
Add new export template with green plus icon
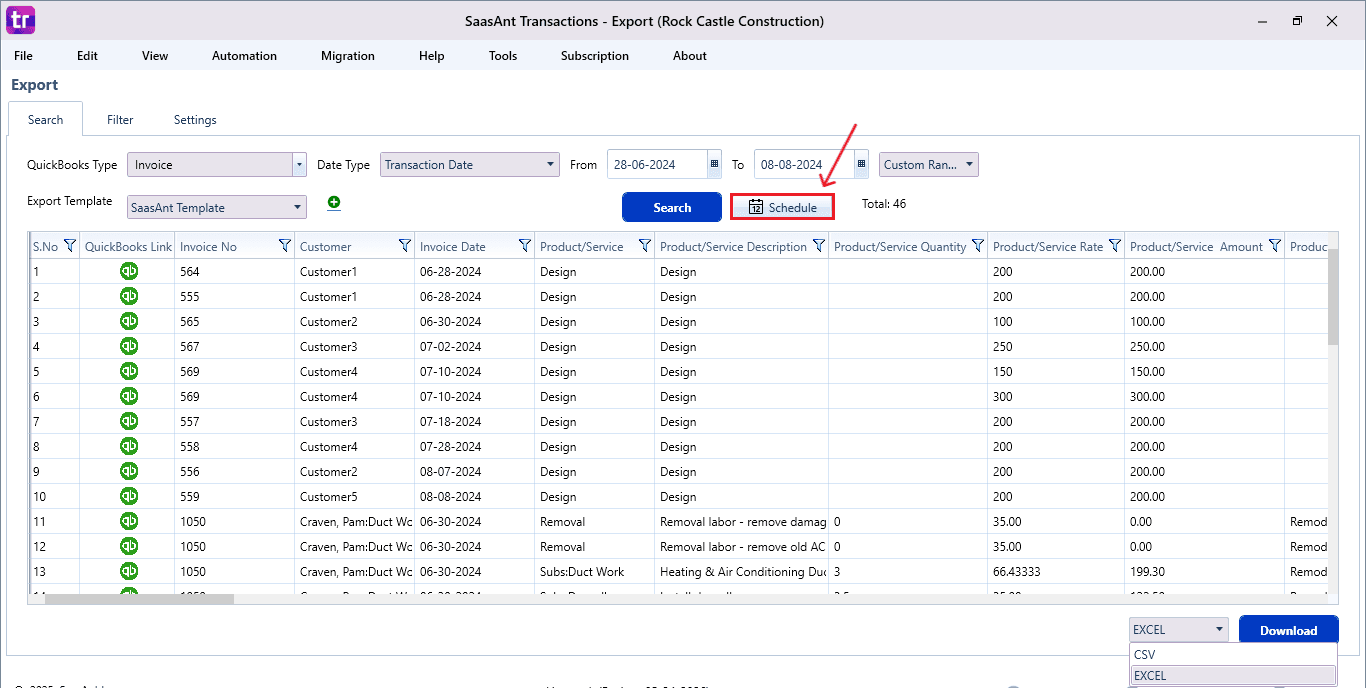click(x=334, y=203)
